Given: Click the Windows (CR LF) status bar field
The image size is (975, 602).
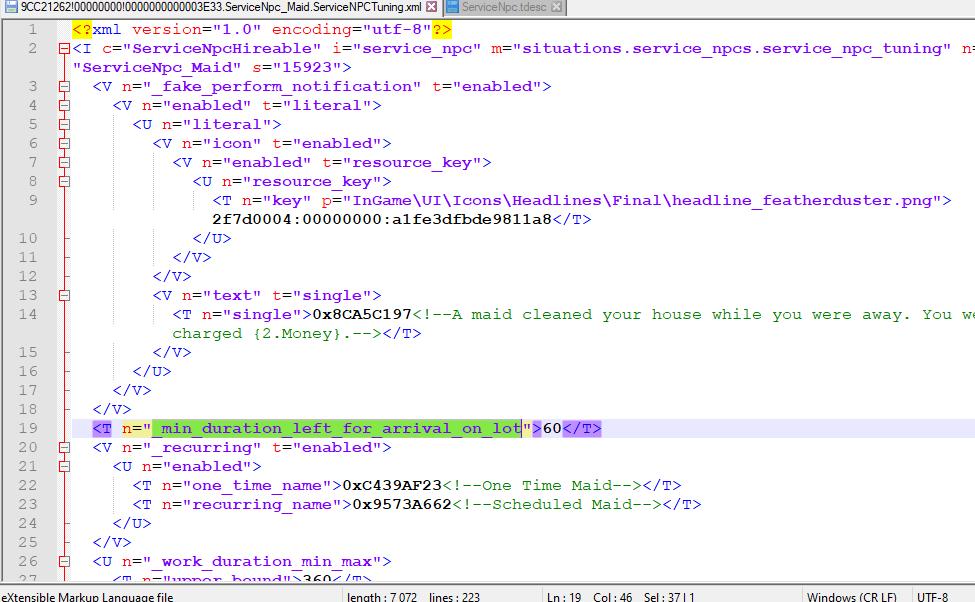Looking at the screenshot, I should 851,596.
